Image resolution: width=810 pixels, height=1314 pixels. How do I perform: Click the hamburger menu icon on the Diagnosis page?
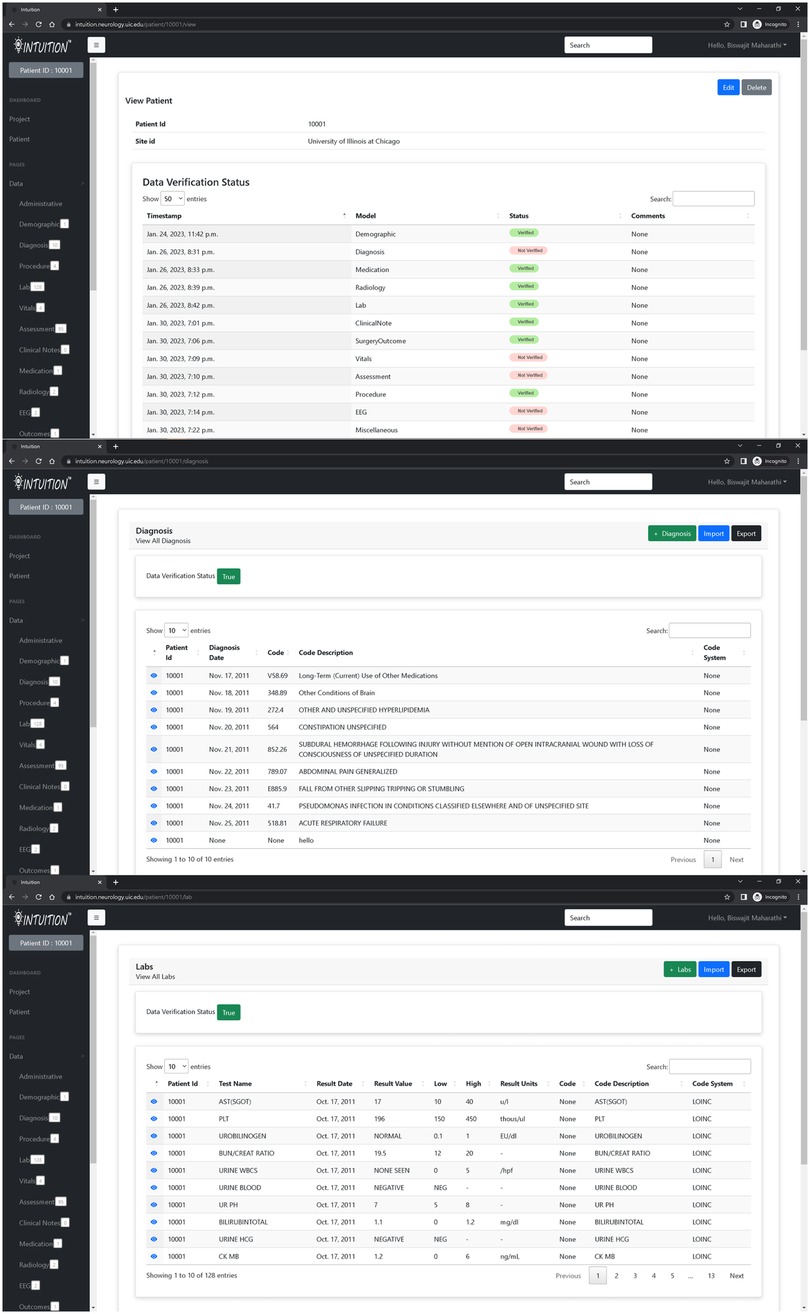97,481
